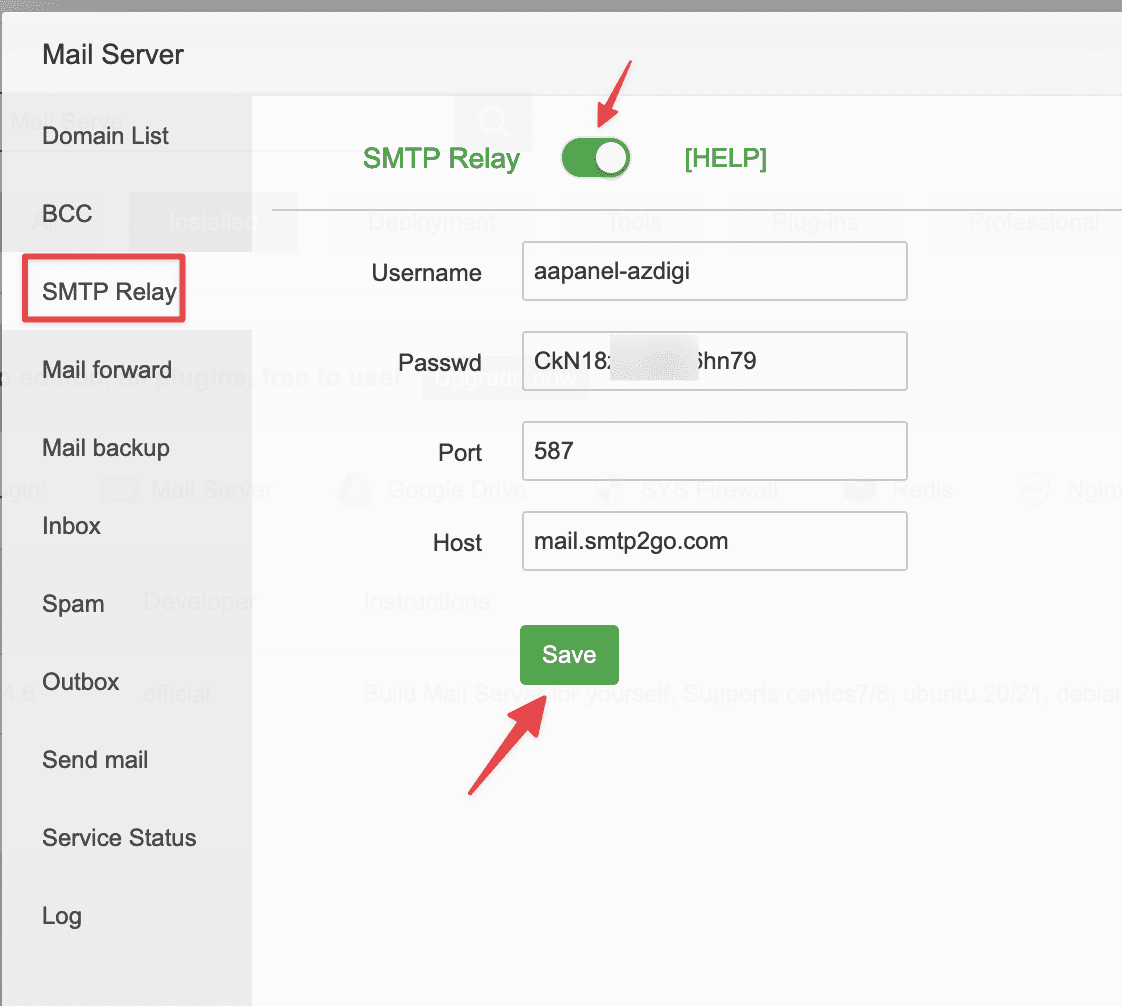Open the [HELP] link
Screen dimensions: 1122x1006
(x=725, y=158)
